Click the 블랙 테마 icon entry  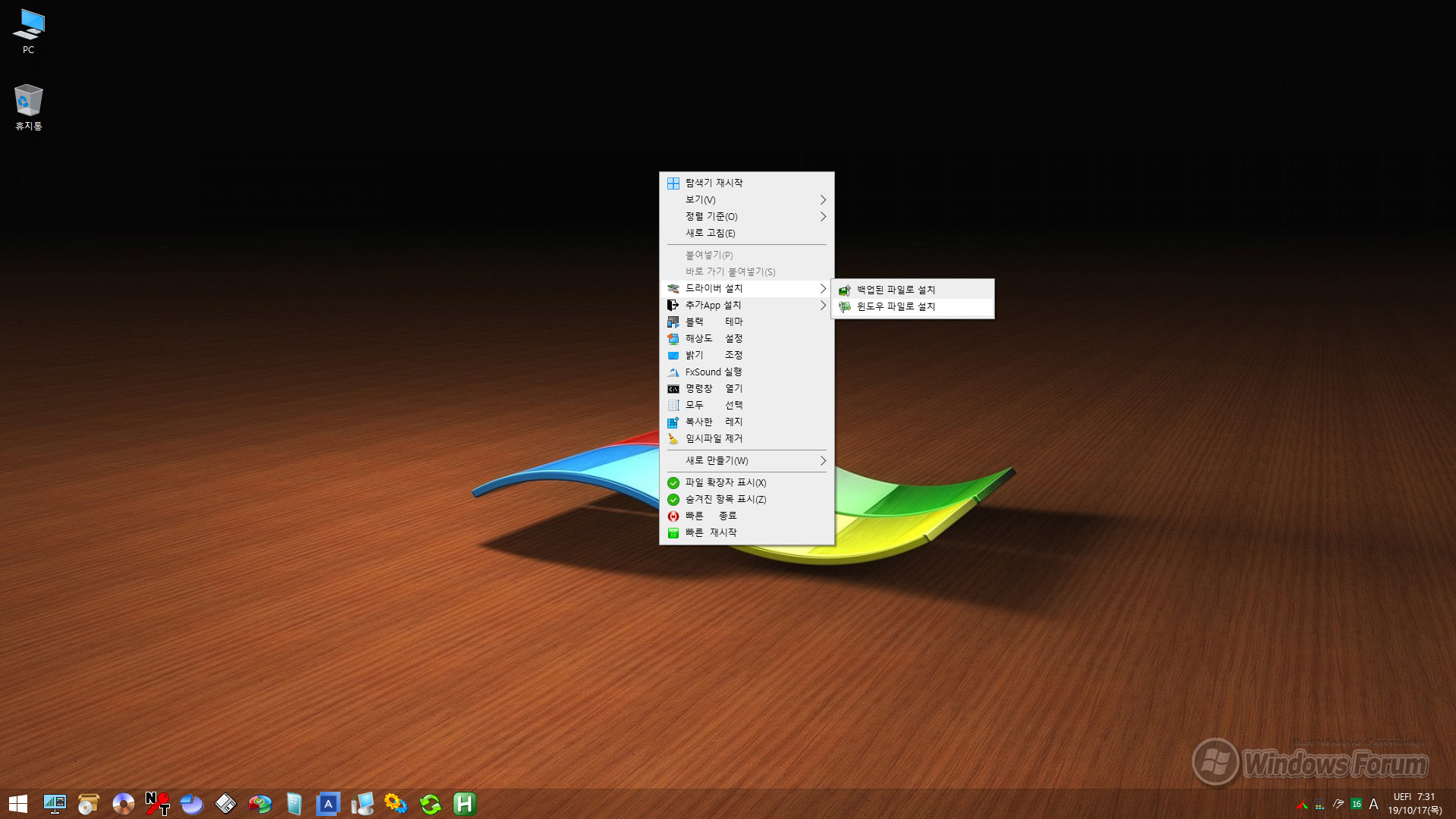[746, 322]
